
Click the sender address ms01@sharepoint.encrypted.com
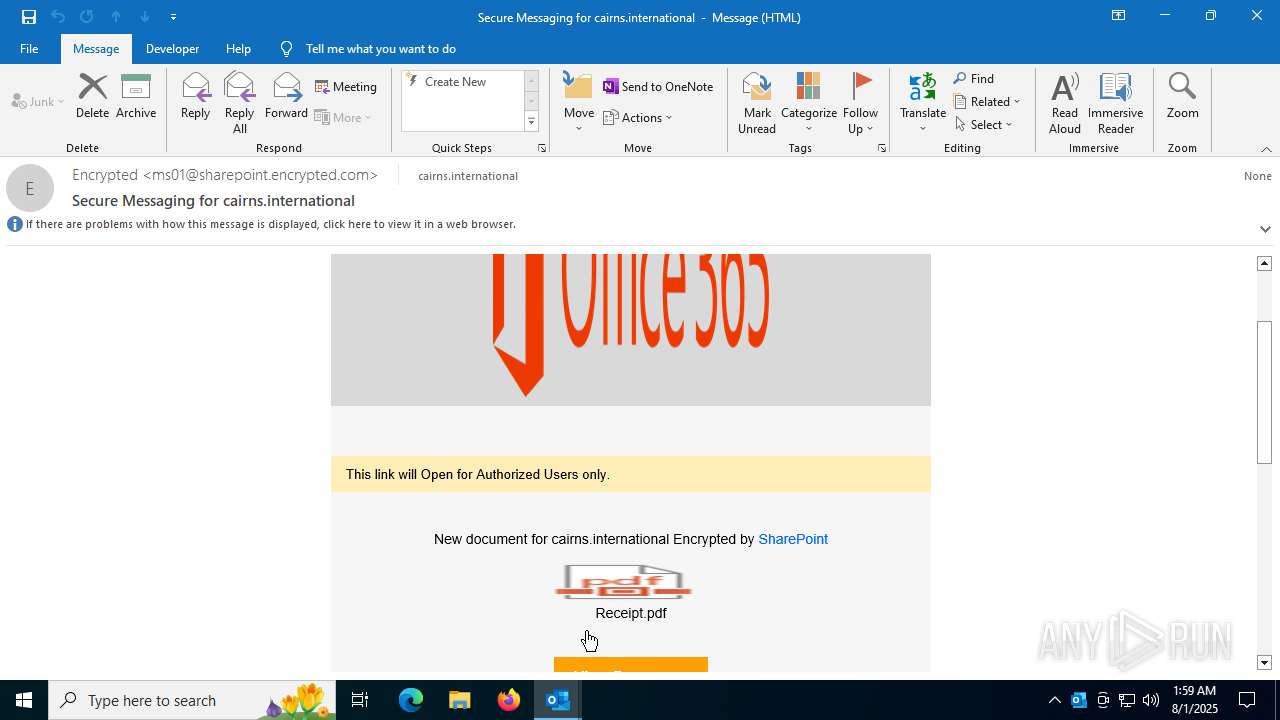point(261,175)
